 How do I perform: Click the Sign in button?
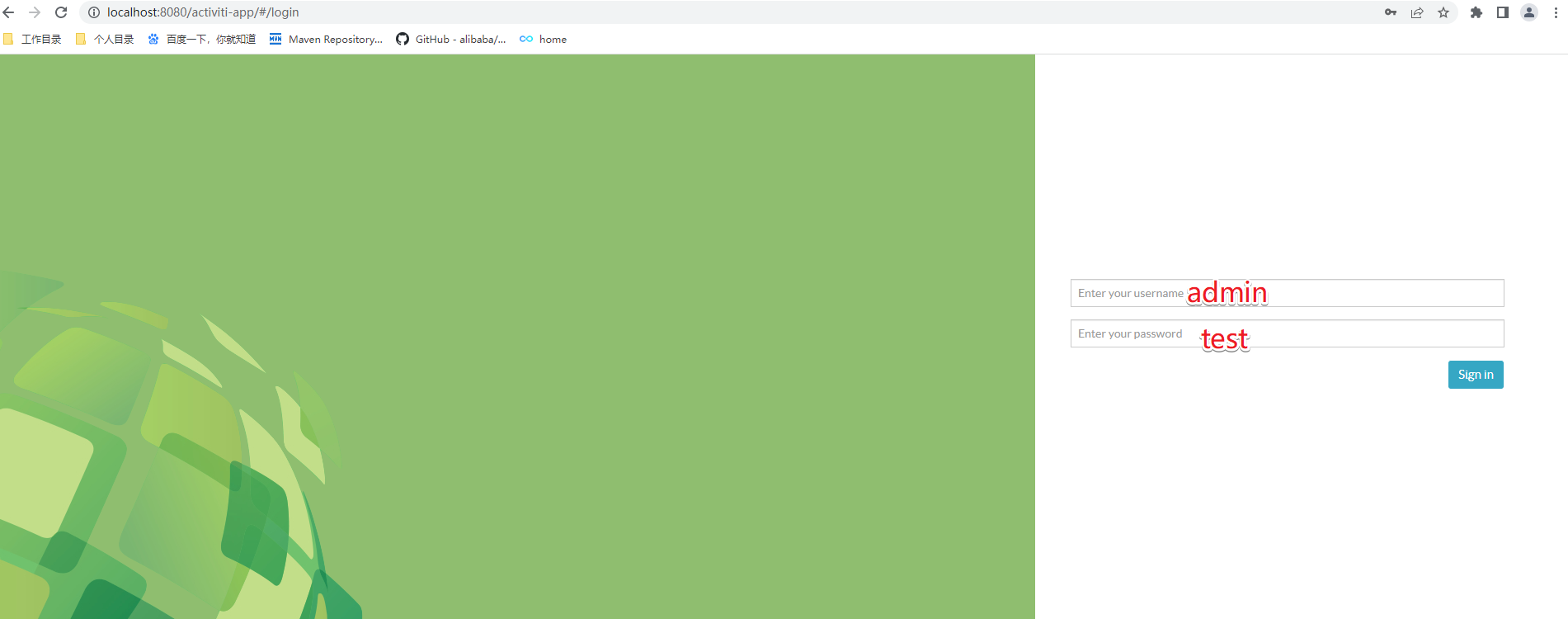pyautogui.click(x=1476, y=375)
